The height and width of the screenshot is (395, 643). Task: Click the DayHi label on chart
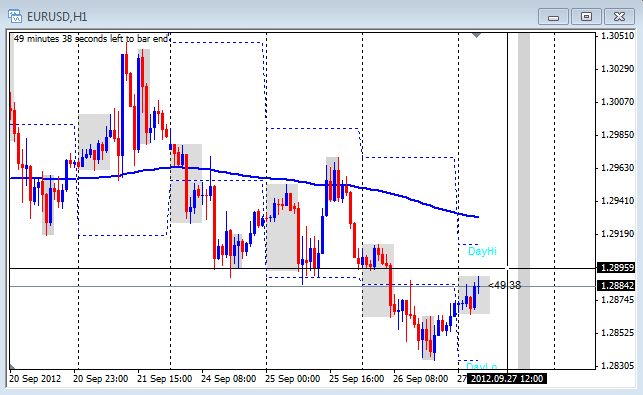point(482,251)
